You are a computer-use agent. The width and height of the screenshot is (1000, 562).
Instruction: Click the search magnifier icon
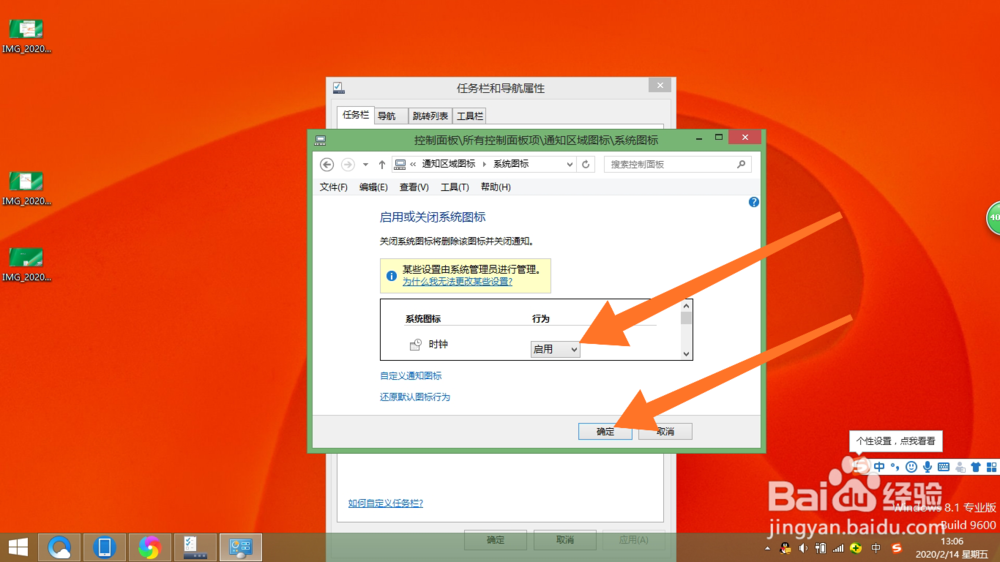point(741,165)
